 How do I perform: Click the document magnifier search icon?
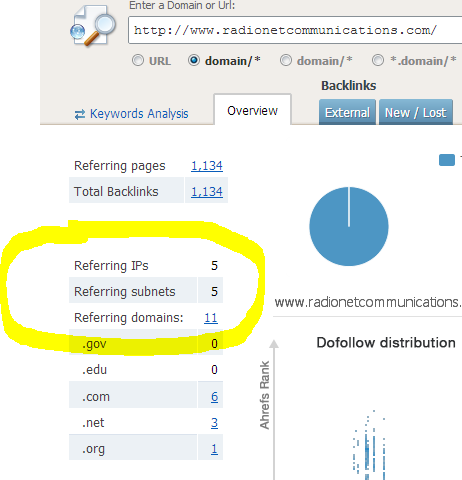pos(93,25)
